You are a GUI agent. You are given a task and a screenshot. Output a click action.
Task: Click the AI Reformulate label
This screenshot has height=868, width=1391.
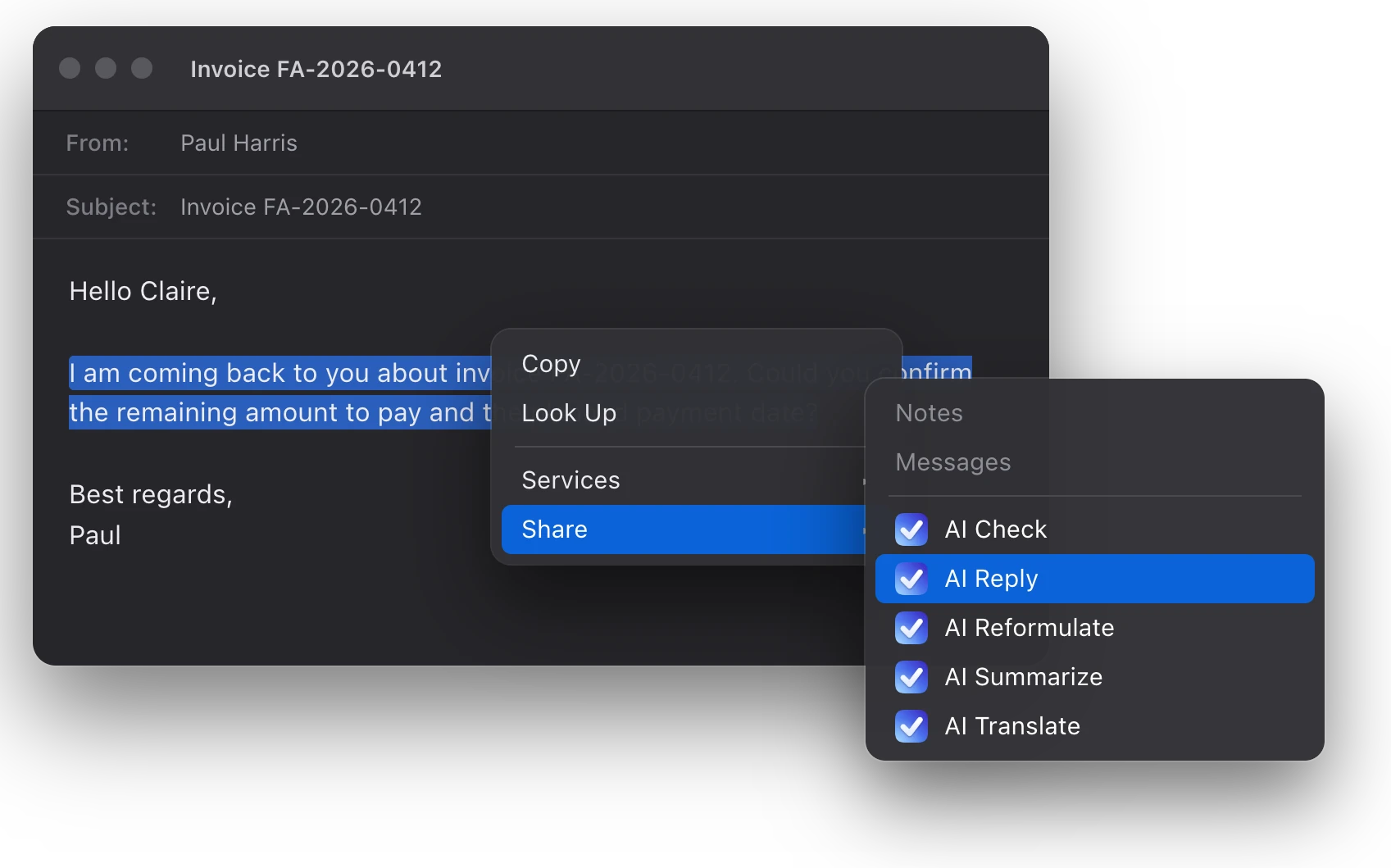pyautogui.click(x=1030, y=628)
